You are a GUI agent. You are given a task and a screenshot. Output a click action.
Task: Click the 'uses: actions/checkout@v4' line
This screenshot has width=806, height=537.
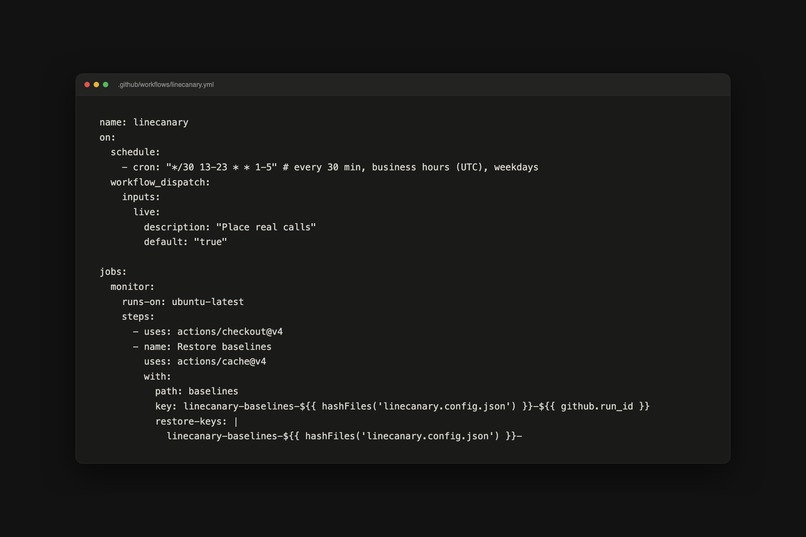click(208, 331)
